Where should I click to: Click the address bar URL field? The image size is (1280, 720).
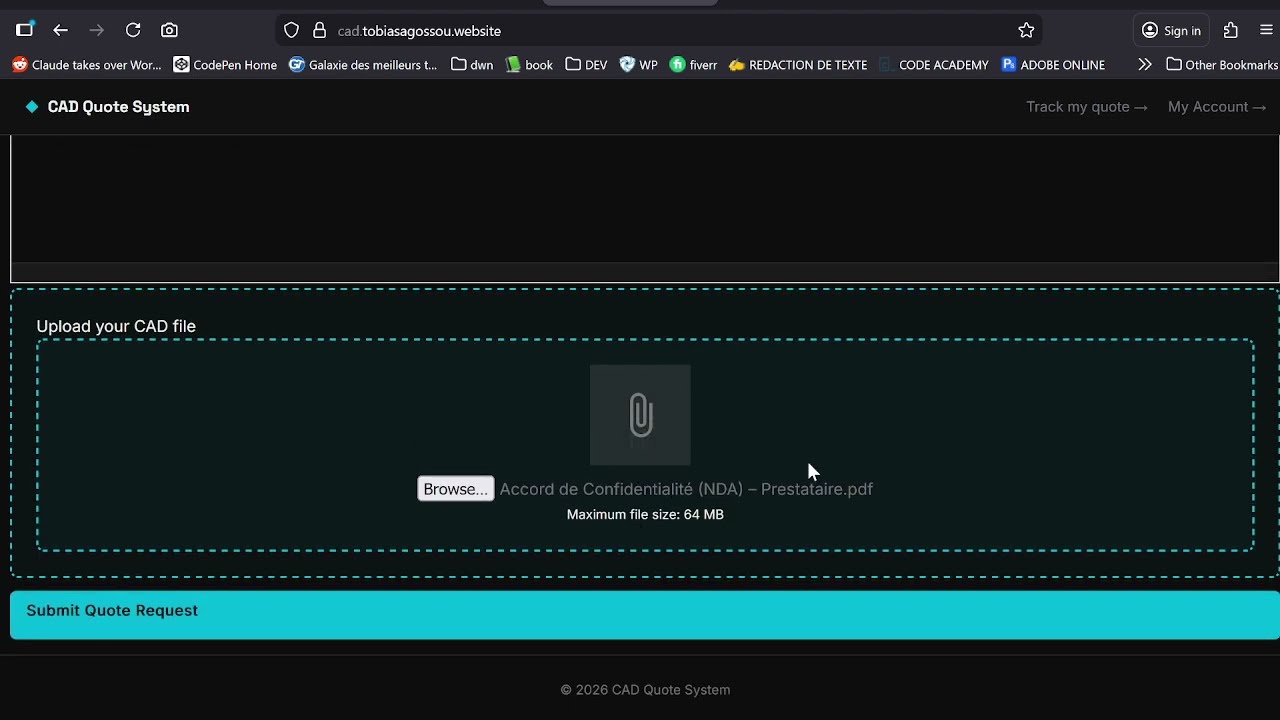(660, 31)
